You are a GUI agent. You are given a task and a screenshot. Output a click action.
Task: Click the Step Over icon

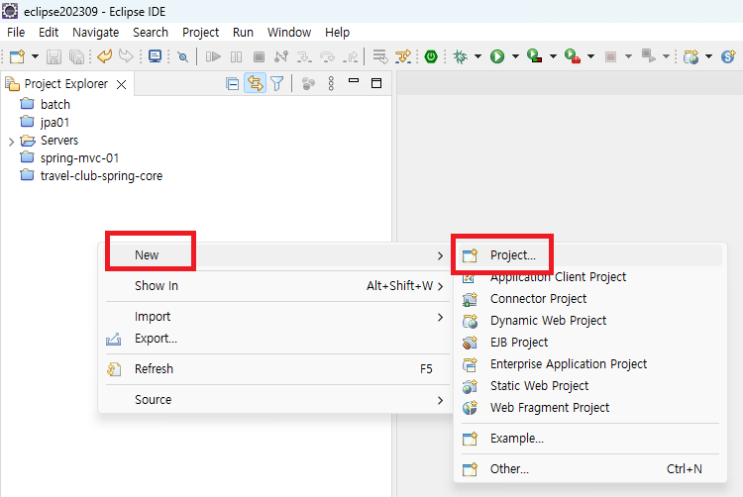pyautogui.click(x=327, y=57)
